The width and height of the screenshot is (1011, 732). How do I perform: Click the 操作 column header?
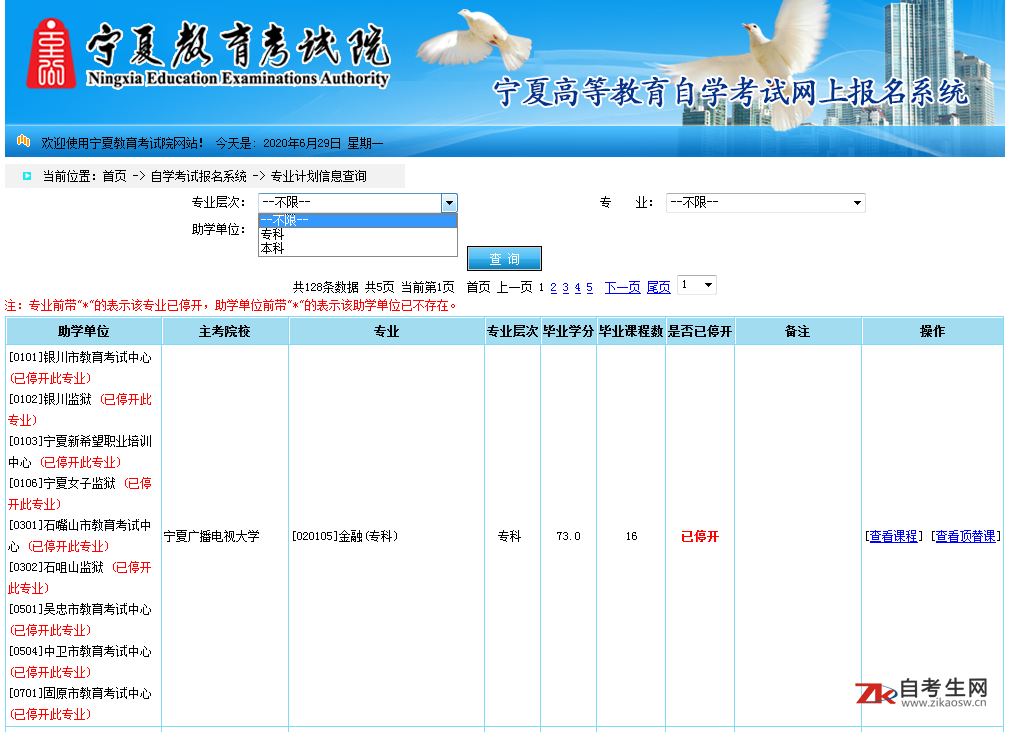[x=932, y=331]
